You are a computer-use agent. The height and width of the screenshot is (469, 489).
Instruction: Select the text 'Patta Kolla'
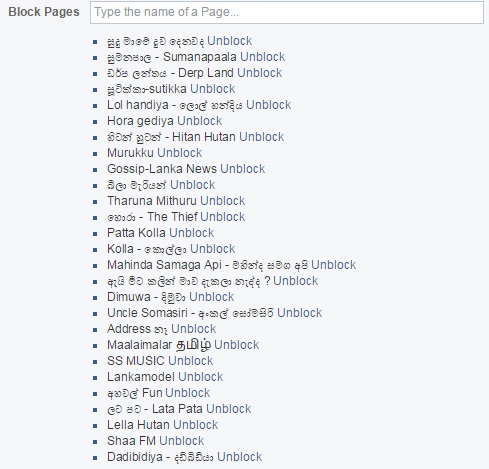click(x=136, y=233)
